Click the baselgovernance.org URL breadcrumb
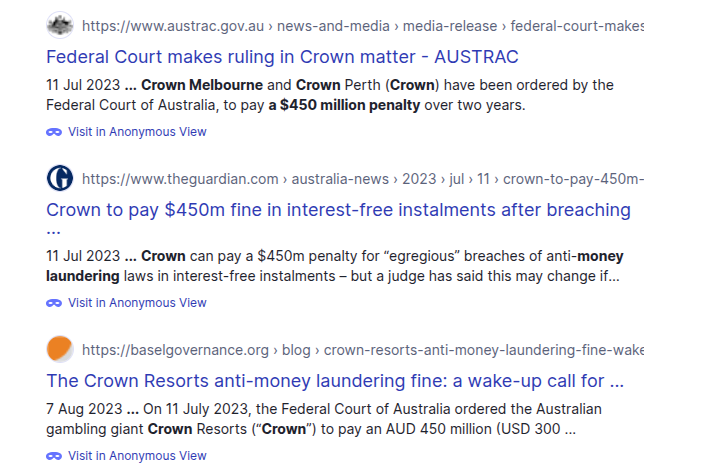Viewport: 724px width, 469px height. pyautogui.click(x=362, y=350)
